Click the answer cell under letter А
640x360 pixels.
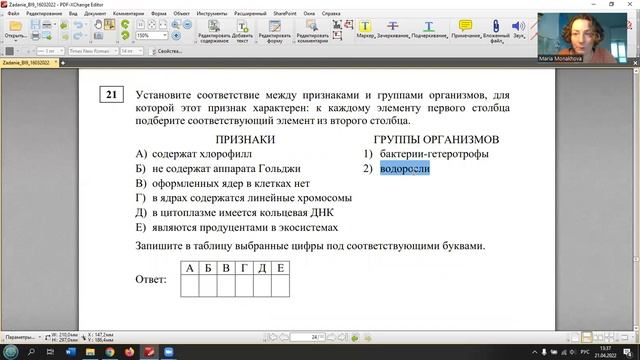pyautogui.click(x=190, y=285)
